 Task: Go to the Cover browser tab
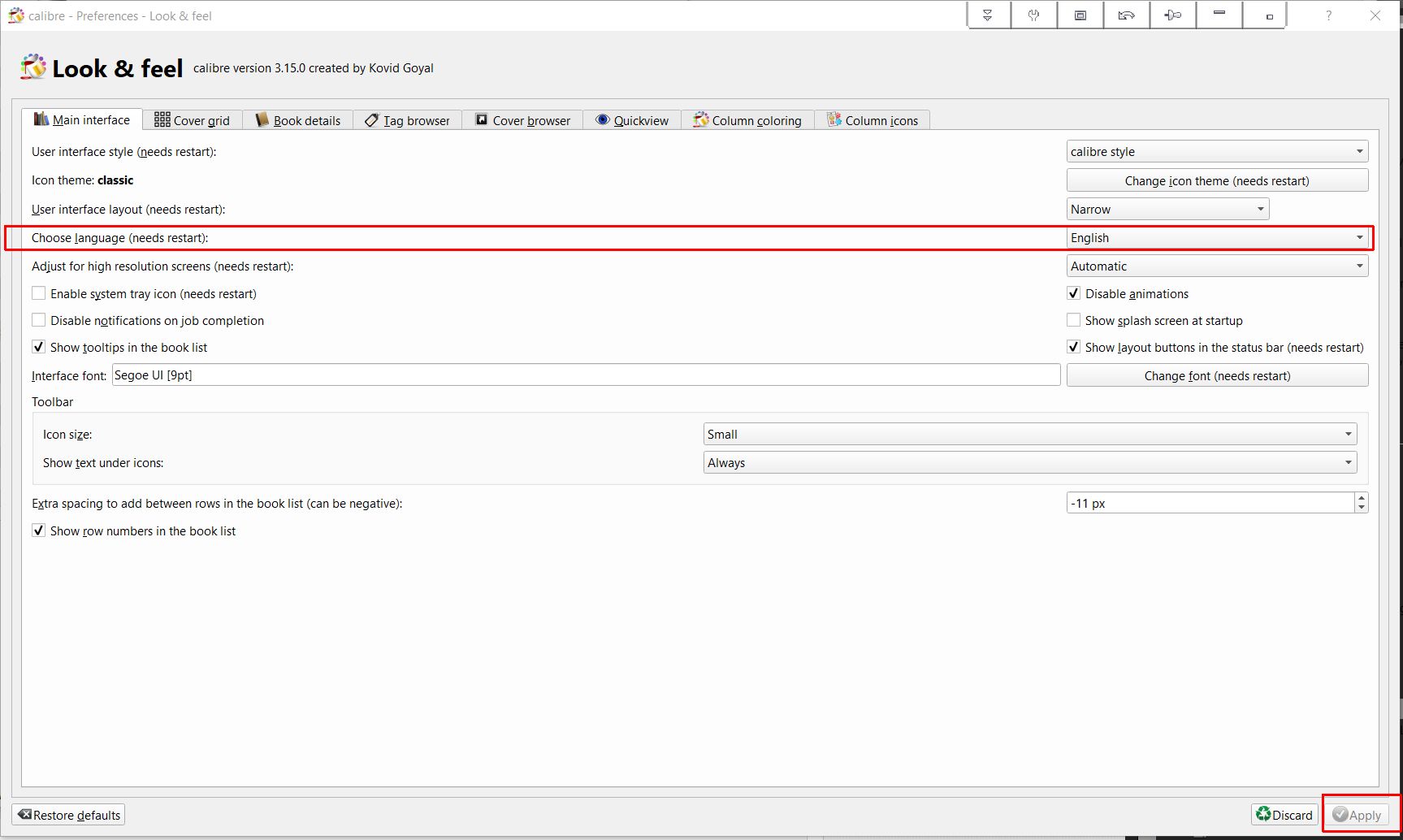[523, 120]
